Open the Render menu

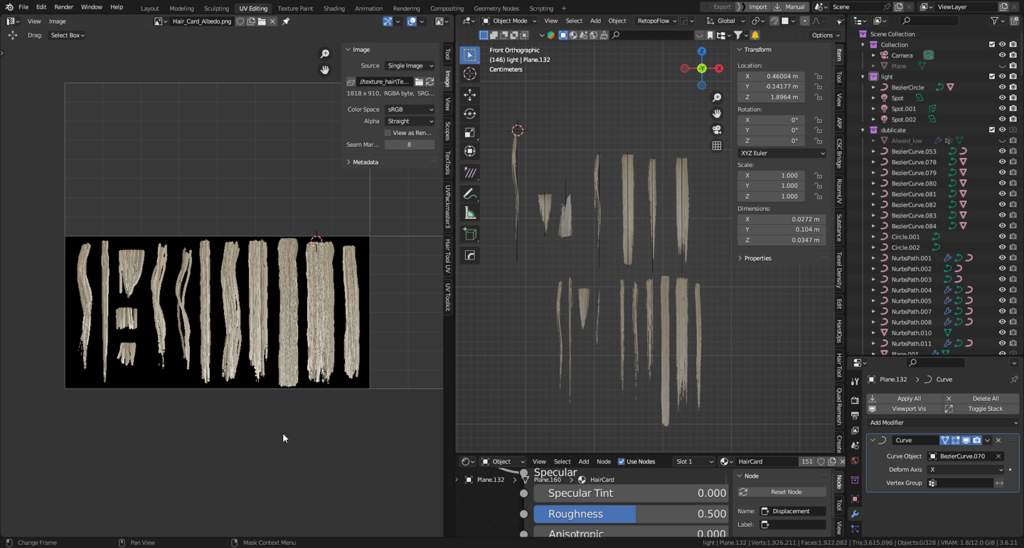[64, 7]
